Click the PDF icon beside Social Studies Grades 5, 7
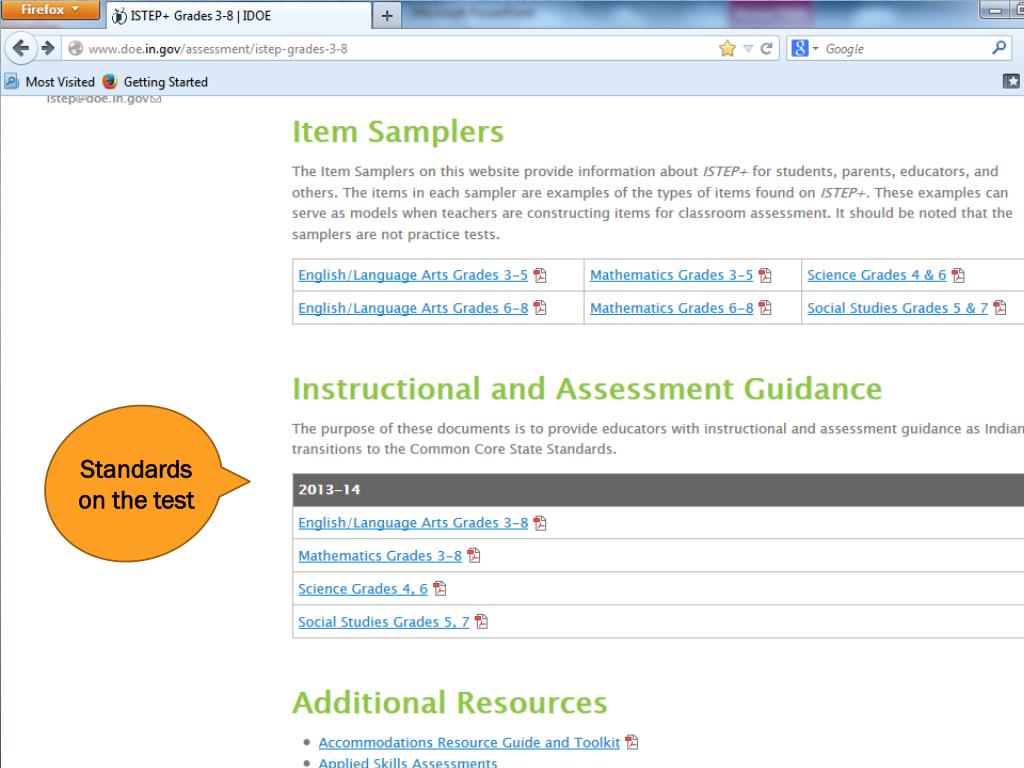Viewport: 1024px width, 768px height. 481,621
